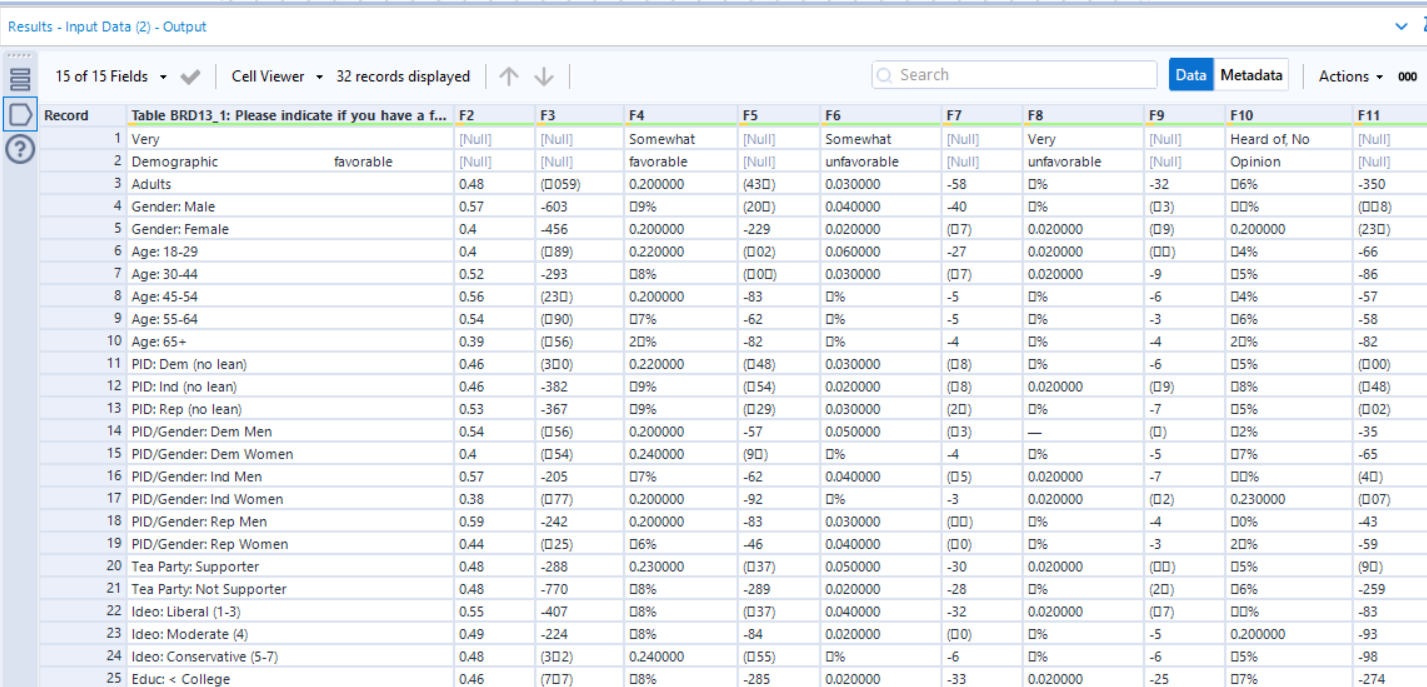Viewport: 1427px width, 687px height.
Task: Click the checkmark apply fields icon
Action: (191, 77)
